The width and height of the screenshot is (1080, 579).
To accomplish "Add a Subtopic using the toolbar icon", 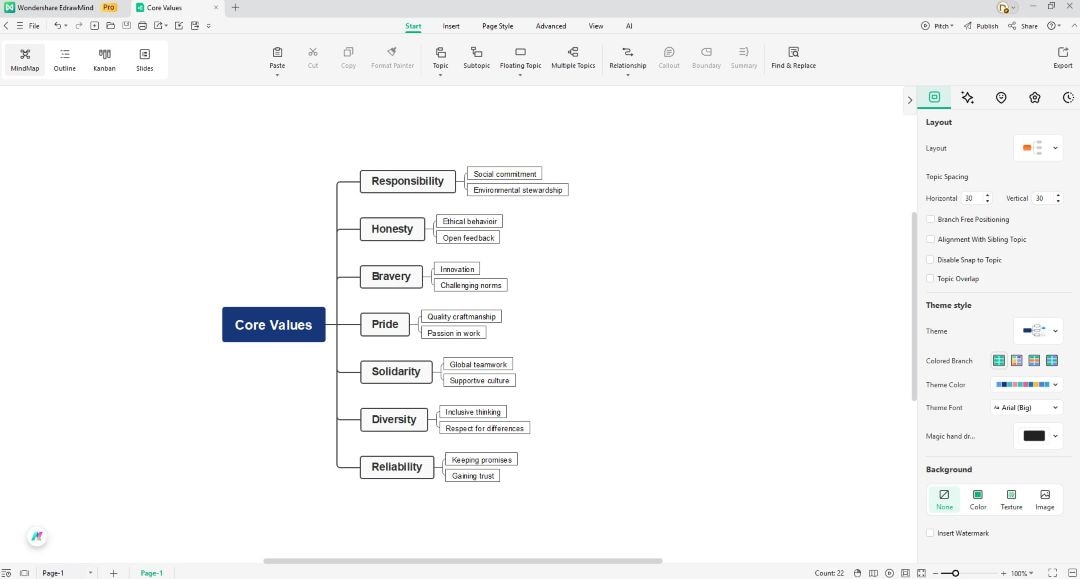I will (476, 57).
